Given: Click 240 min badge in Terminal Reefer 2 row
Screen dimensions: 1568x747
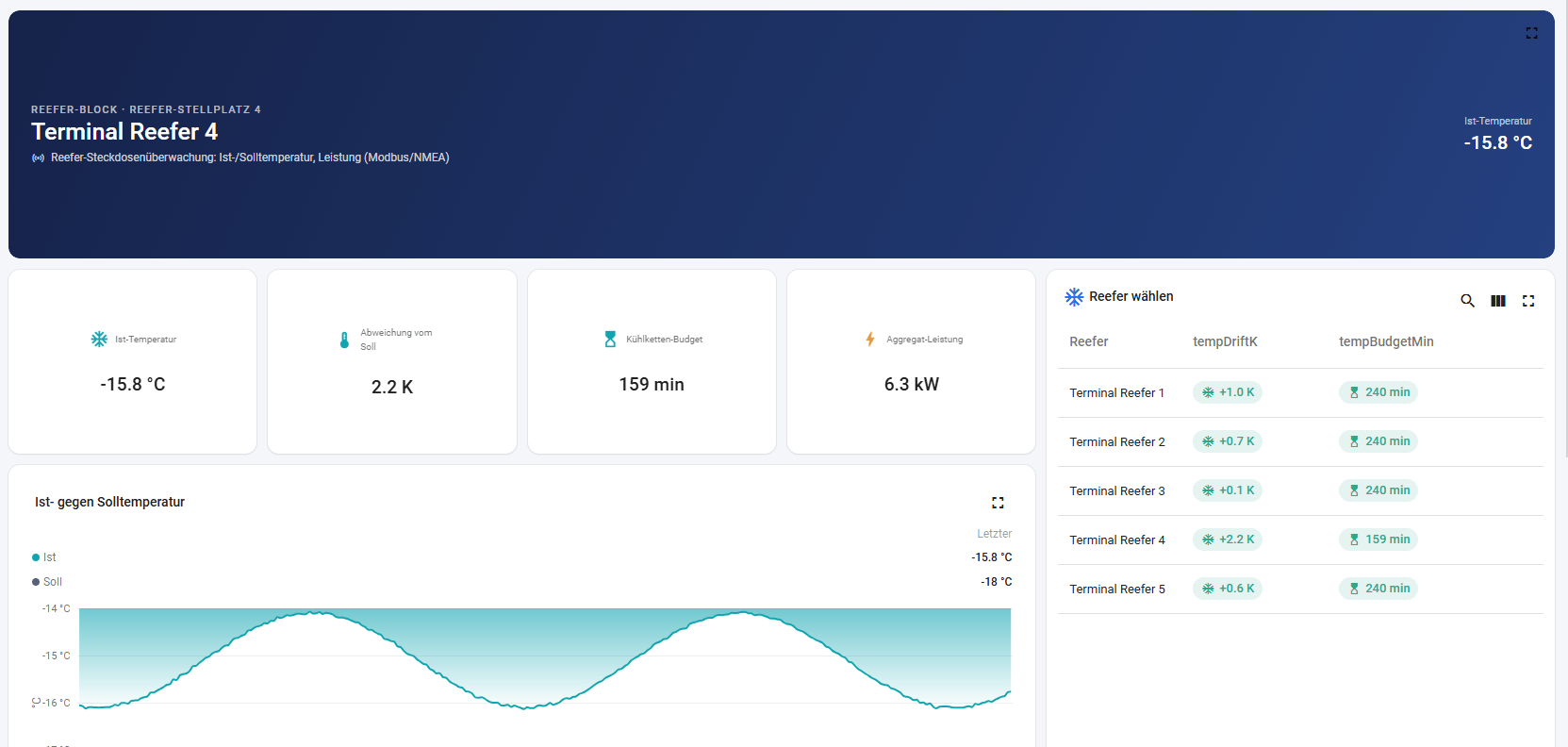Looking at the screenshot, I should [x=1378, y=441].
